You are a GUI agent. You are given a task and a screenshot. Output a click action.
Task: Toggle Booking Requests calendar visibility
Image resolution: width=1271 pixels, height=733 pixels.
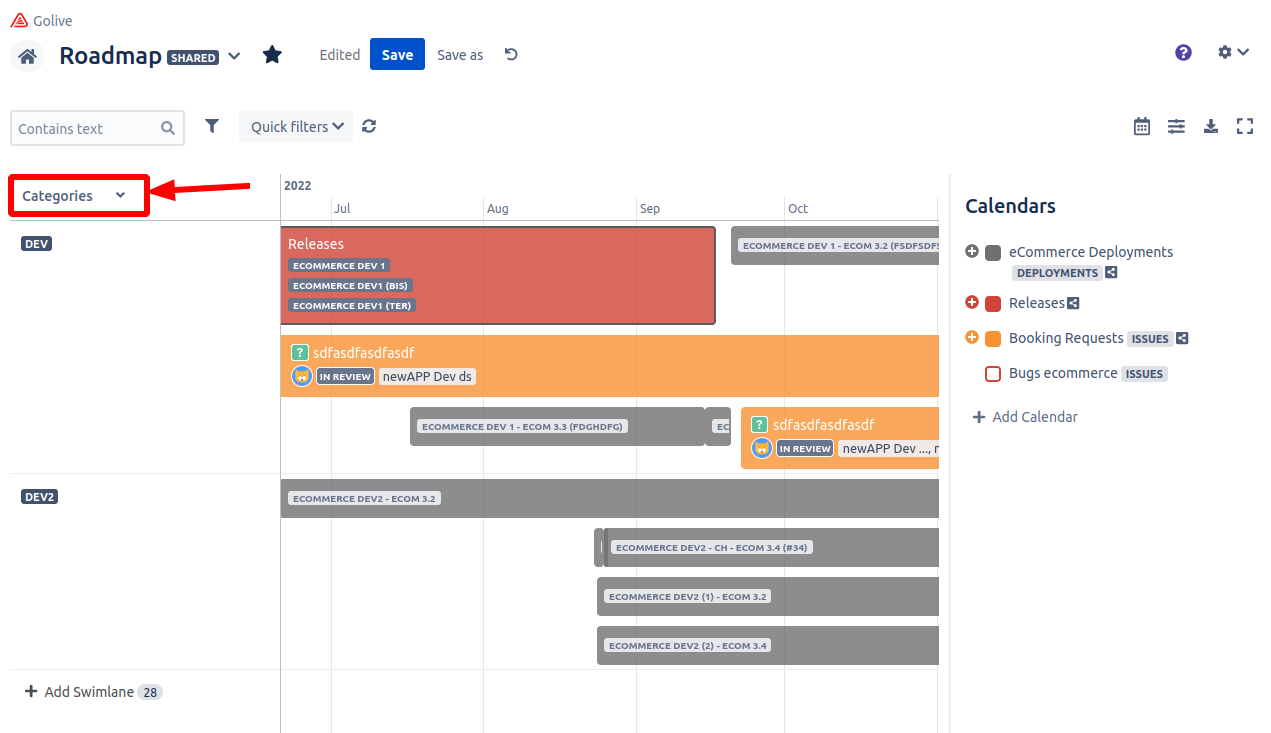coord(993,339)
